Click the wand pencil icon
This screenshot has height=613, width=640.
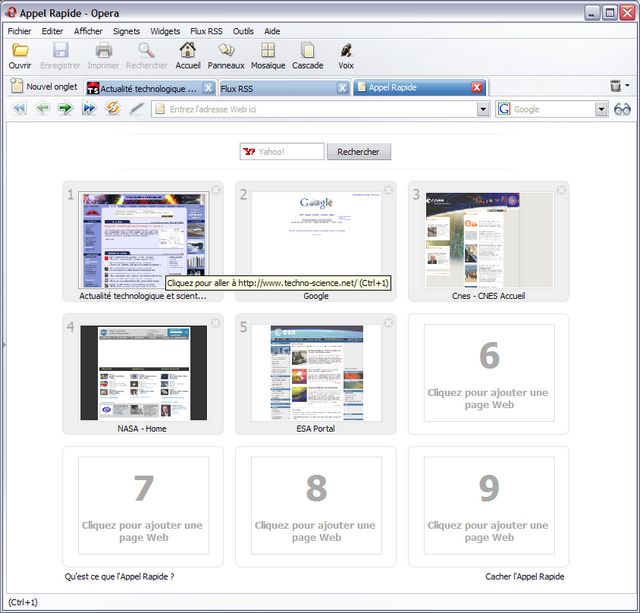click(x=137, y=109)
